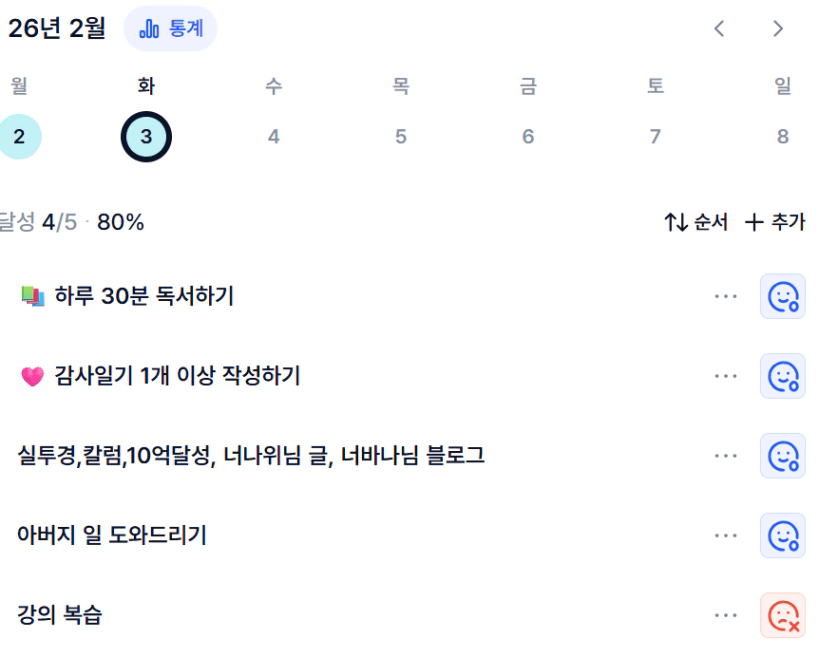Viewport: 819px width, 657px height.
Task: Toggle completion face for 실투경 칼럼 habit
Action: click(x=782, y=456)
